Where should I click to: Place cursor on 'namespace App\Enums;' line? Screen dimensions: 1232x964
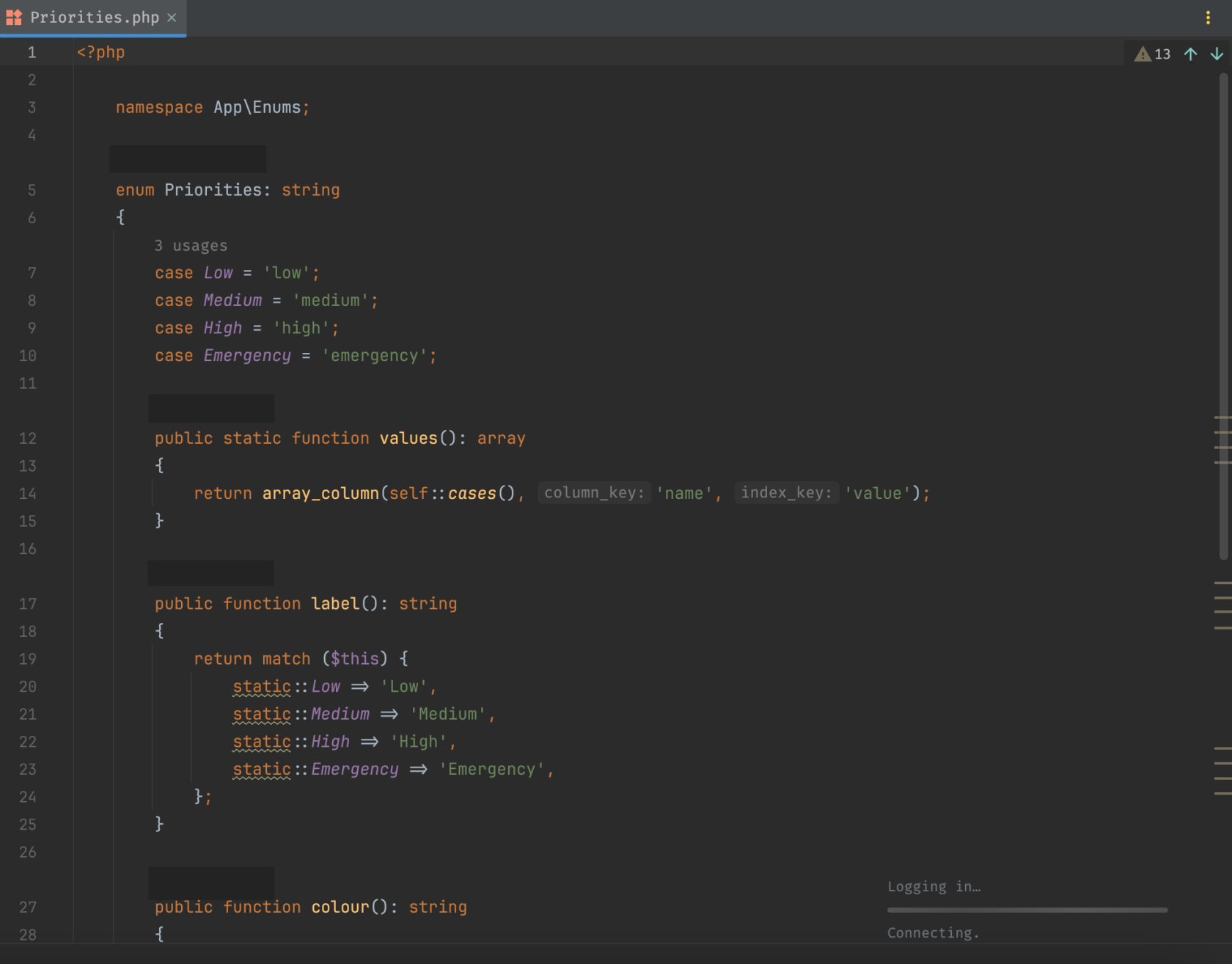click(x=213, y=108)
